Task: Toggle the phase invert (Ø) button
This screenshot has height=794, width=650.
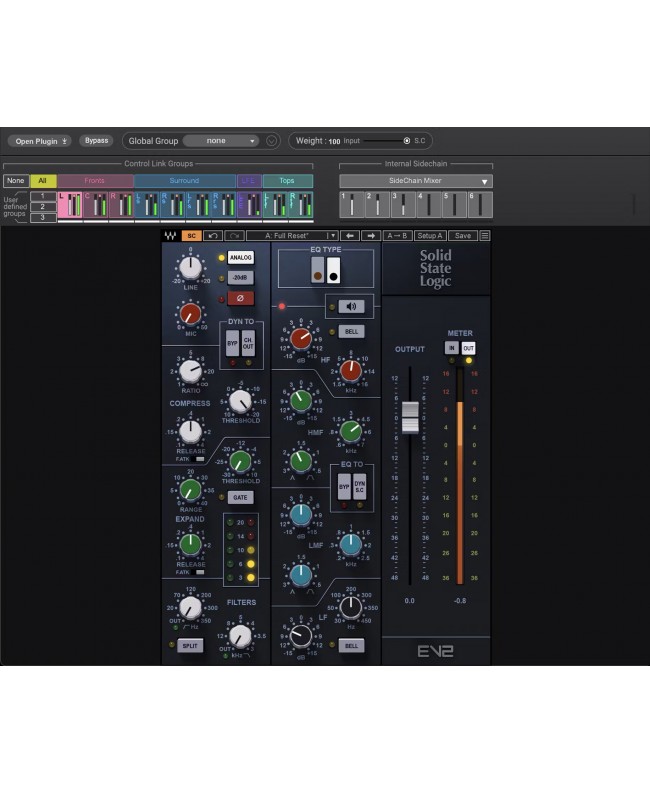Action: click(240, 299)
